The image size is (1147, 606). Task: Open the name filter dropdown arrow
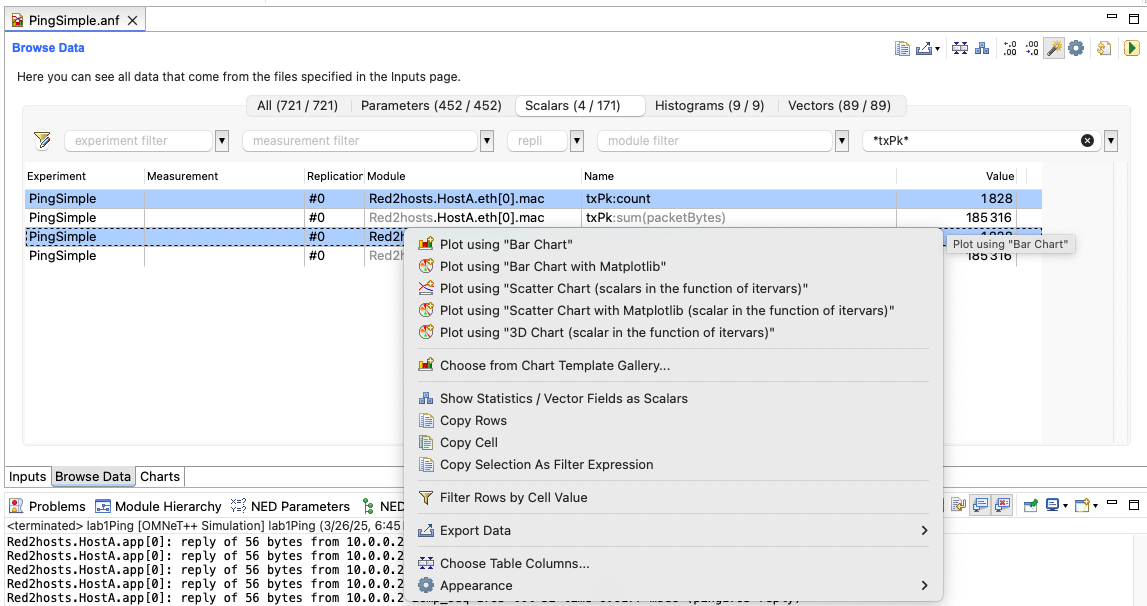pyautogui.click(x=1110, y=141)
